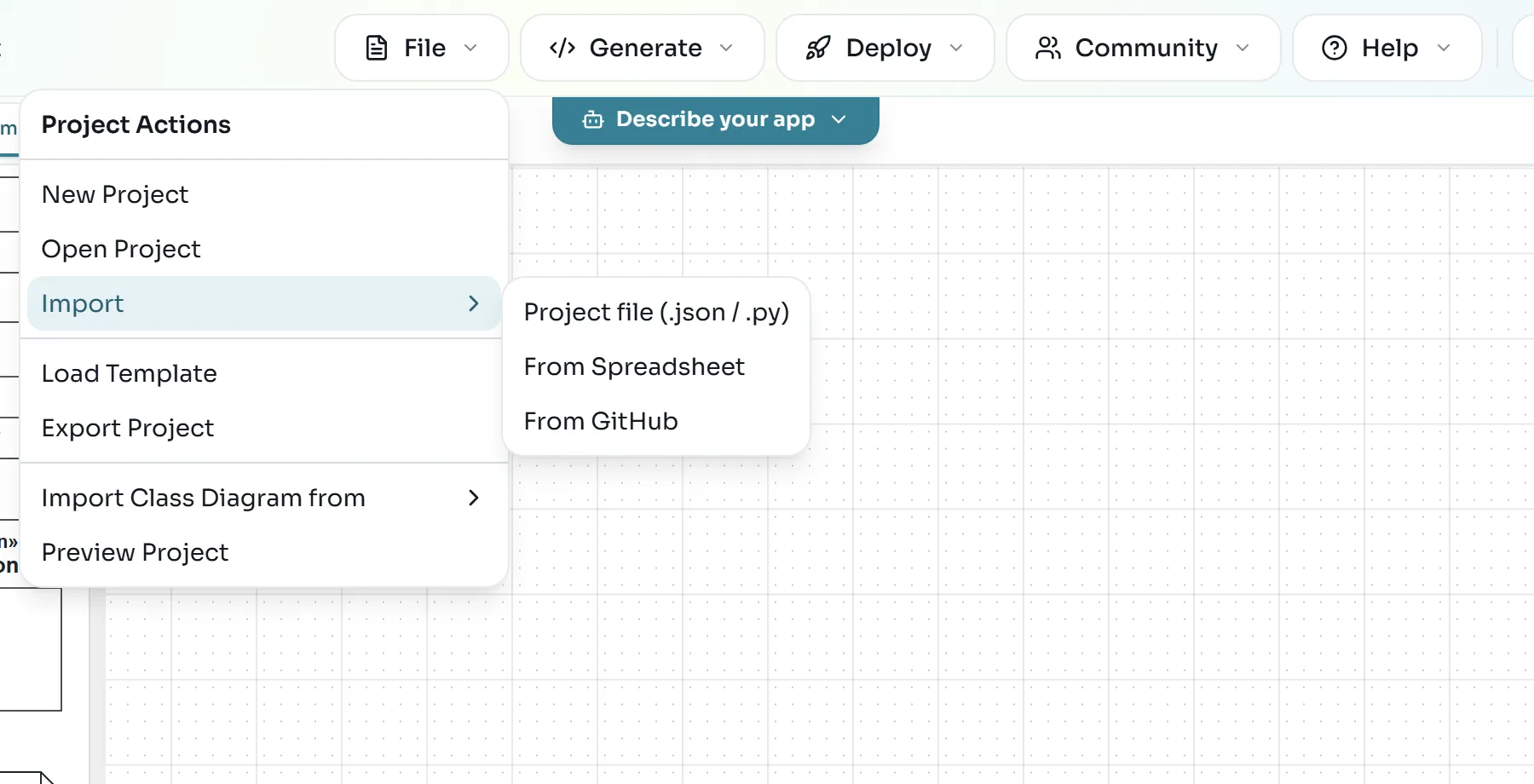Expand the Import submenu arrow
Viewport: 1534px width, 784px height.
coord(474,303)
